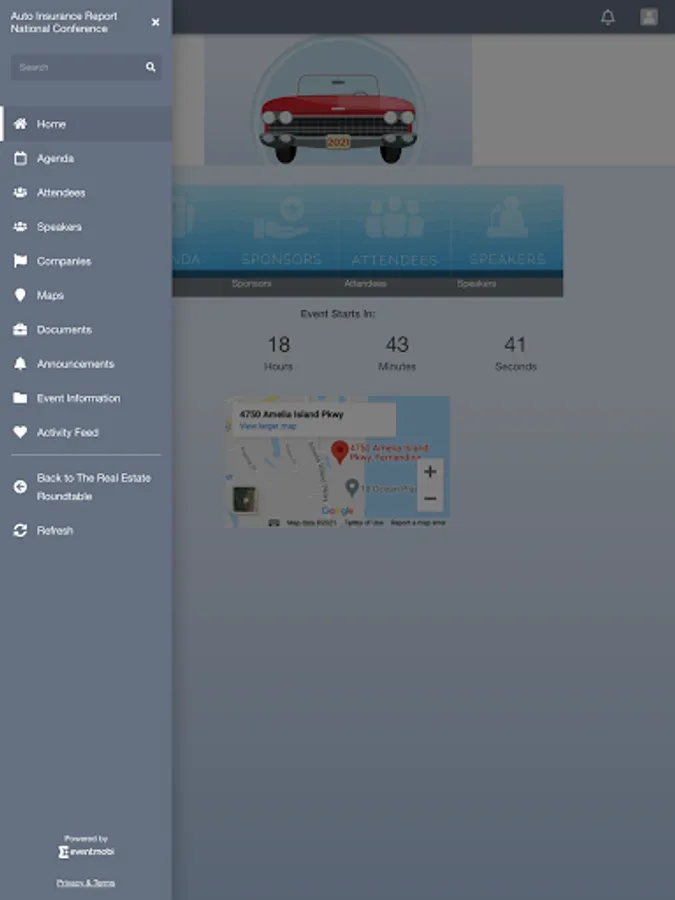The height and width of the screenshot is (900, 675).
Task: Click the Auto Insurance Report conference title
Action: 64,22
